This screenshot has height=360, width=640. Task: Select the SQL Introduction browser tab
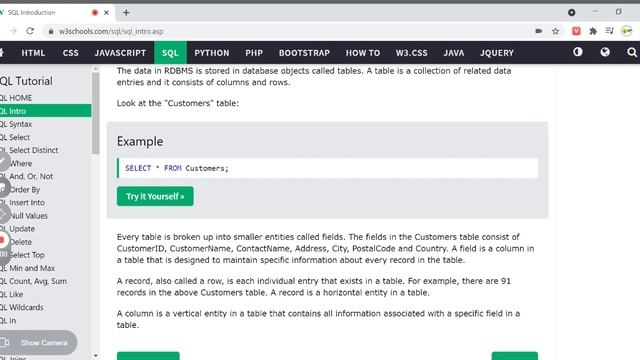[x=56, y=13]
